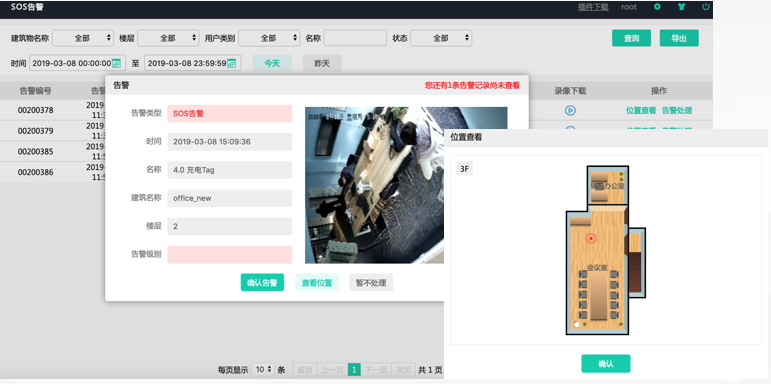Viewport: 771px width, 384px height.
Task: Click the settings gear icon in header
Action: coord(657,7)
